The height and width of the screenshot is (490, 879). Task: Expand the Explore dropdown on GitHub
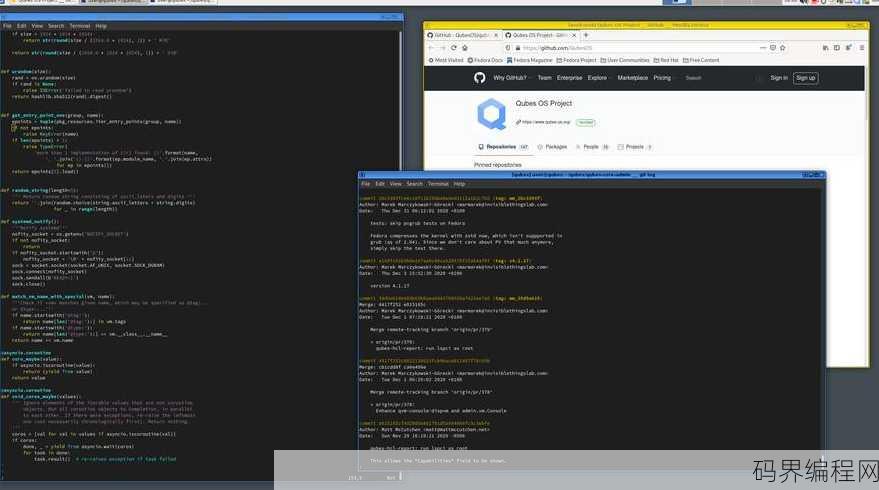[x=598, y=78]
